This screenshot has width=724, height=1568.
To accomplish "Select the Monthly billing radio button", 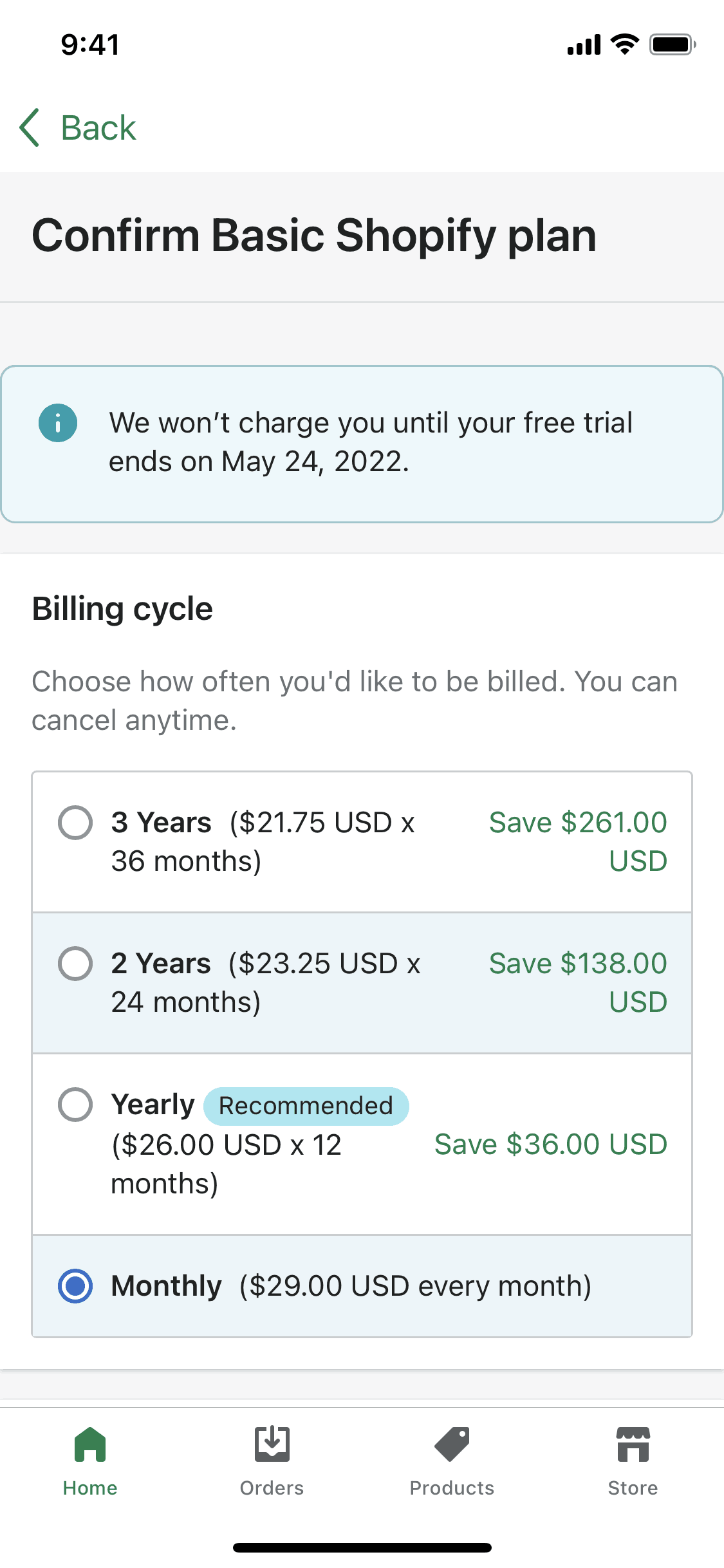I will [x=75, y=1286].
